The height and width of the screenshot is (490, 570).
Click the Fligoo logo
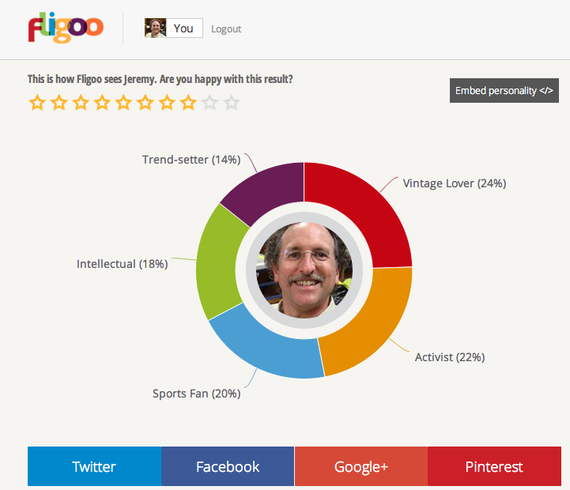(66, 28)
